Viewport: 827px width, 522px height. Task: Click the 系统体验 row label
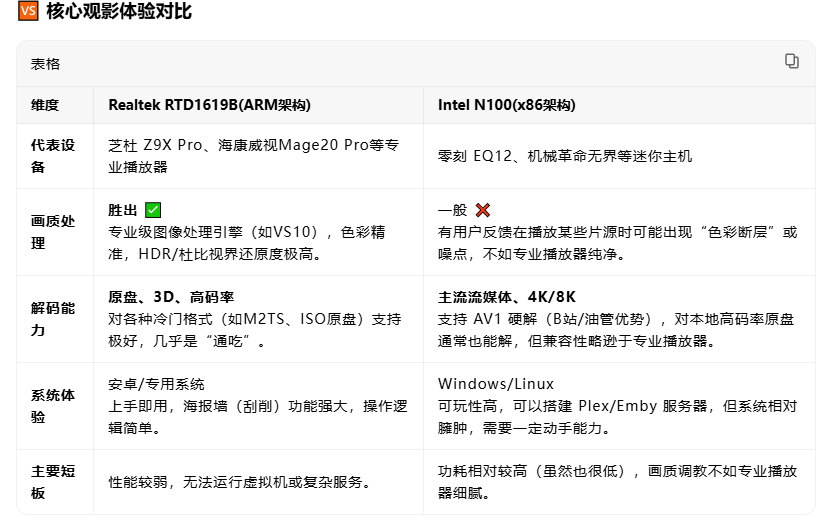coord(53,406)
